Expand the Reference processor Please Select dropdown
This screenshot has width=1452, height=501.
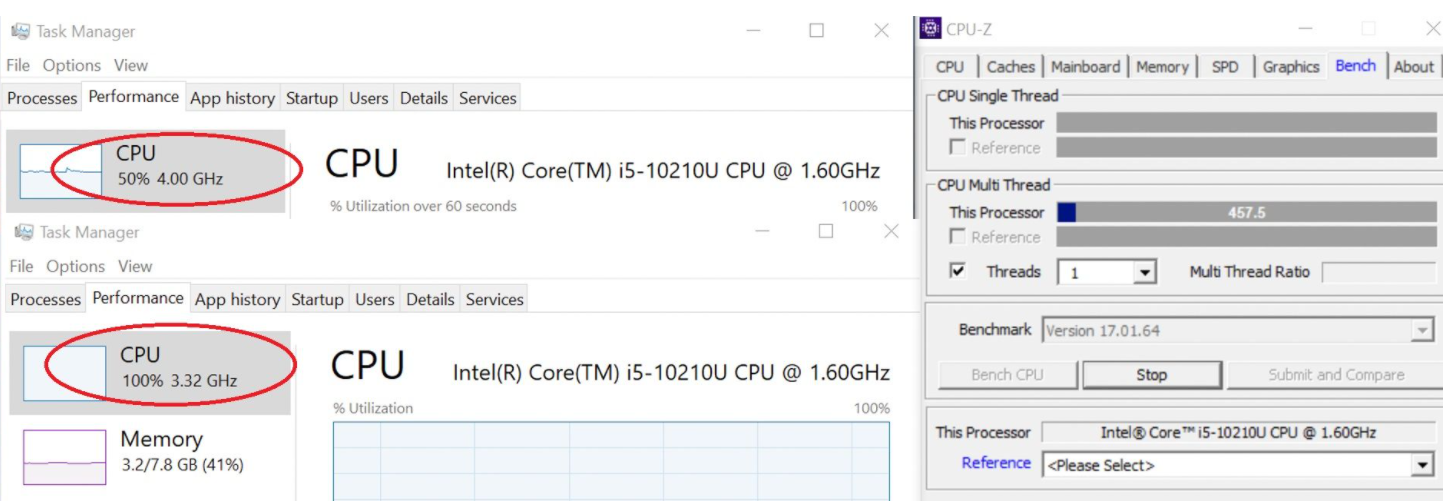pos(1422,465)
